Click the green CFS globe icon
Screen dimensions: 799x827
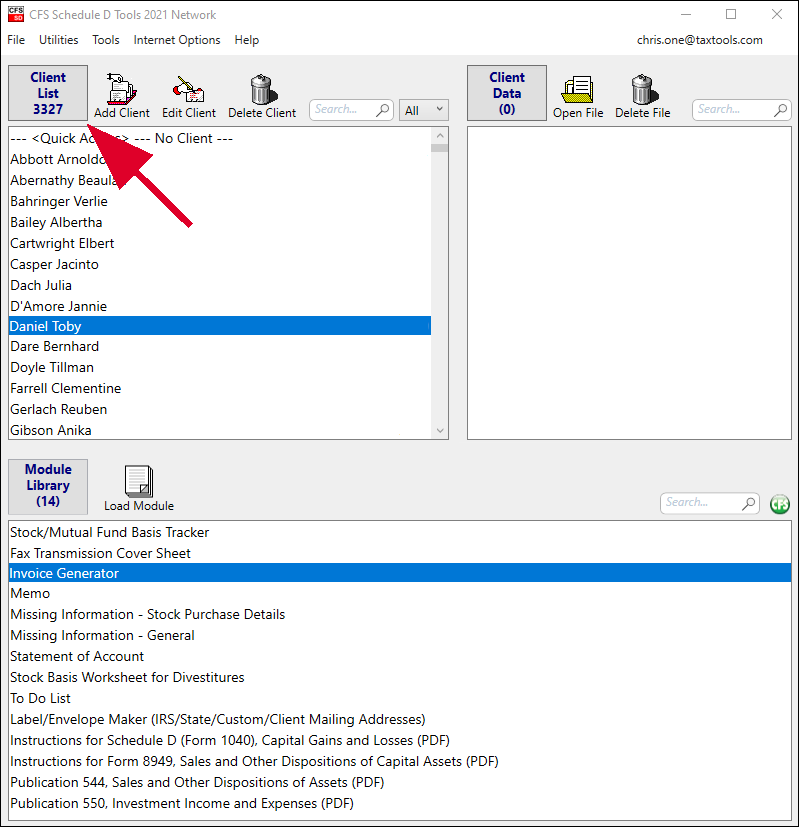click(x=779, y=504)
